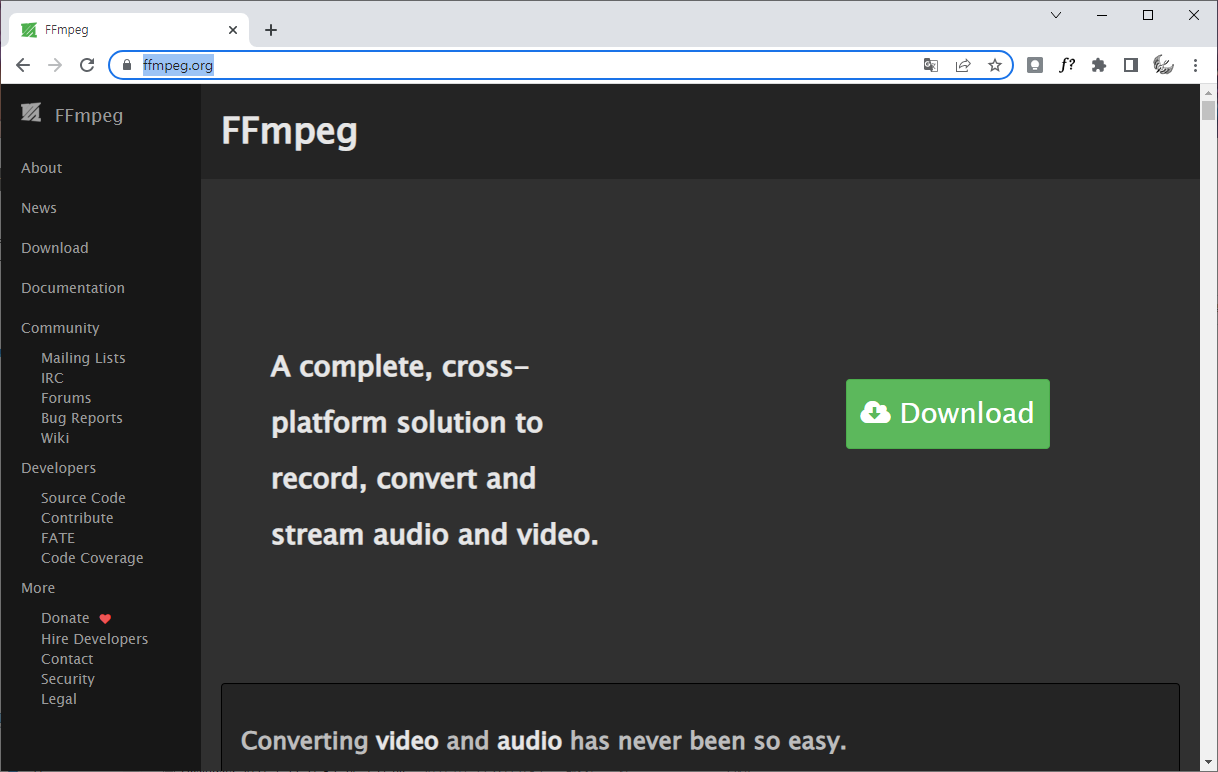
Task: Bookmark the page with the star icon
Action: pyautogui.click(x=995, y=64)
